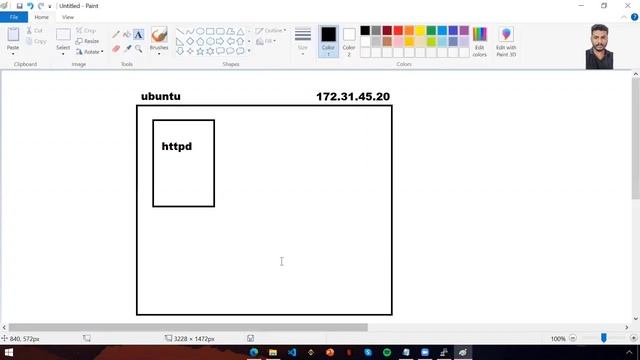
Task: Choose the Line shape
Action: 180,31
